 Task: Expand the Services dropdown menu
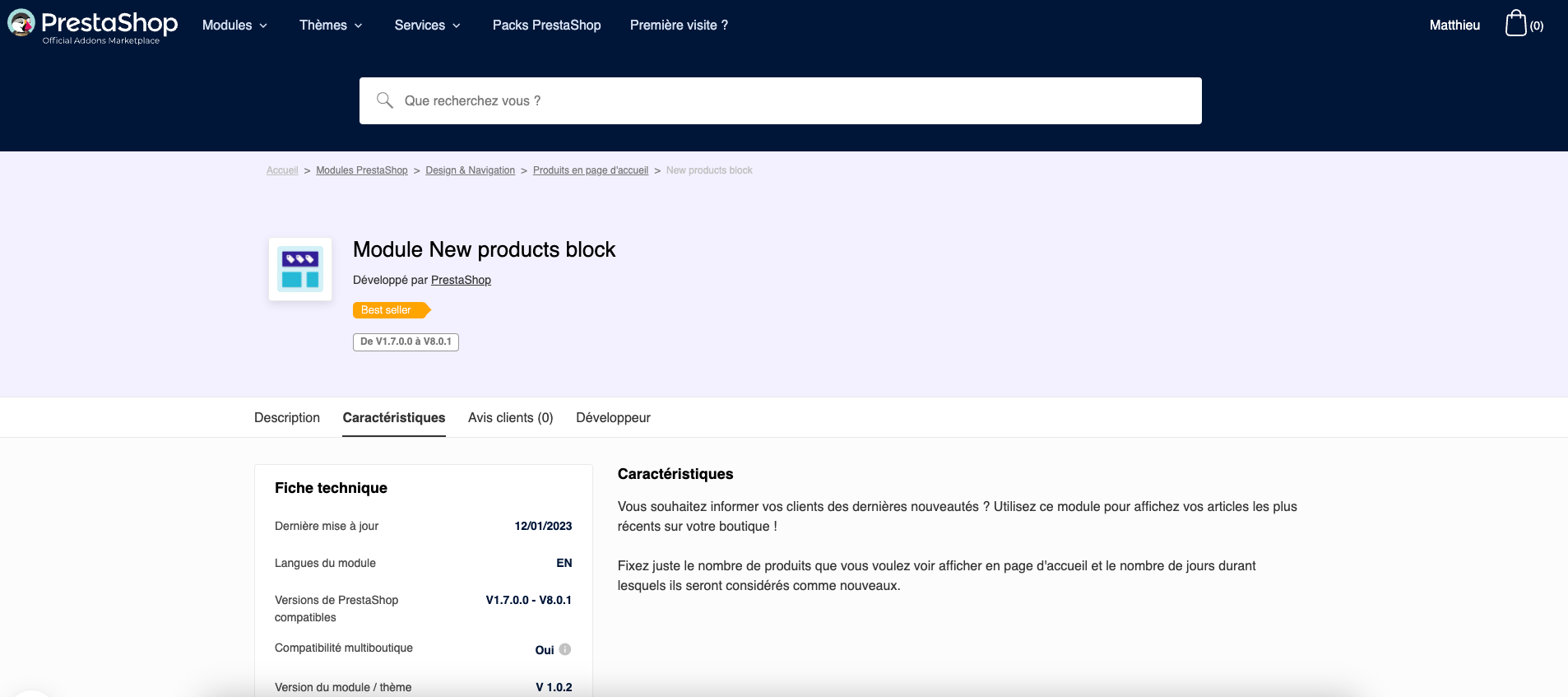click(x=427, y=26)
